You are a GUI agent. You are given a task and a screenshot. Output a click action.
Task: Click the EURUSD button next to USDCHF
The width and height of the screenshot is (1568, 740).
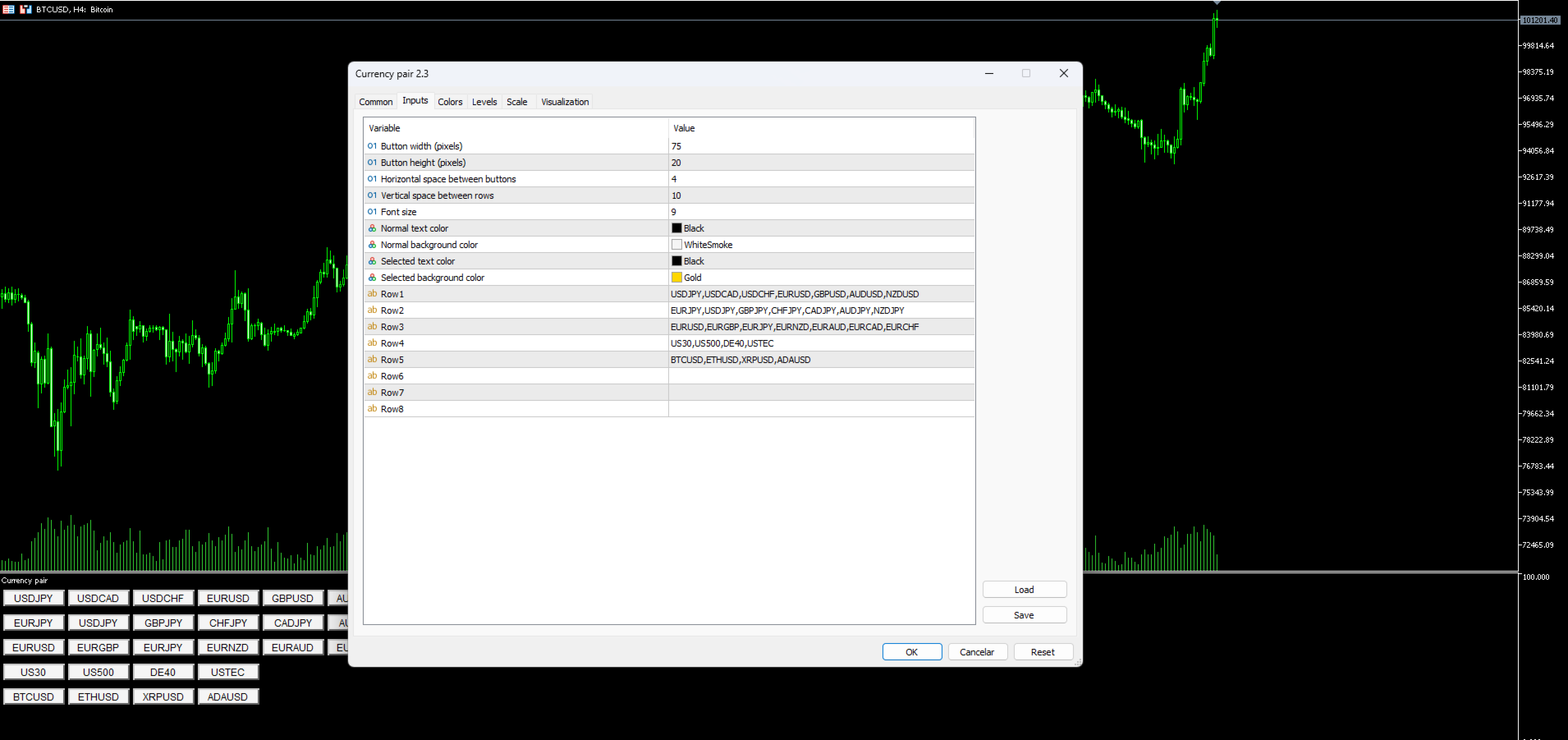pyautogui.click(x=227, y=599)
